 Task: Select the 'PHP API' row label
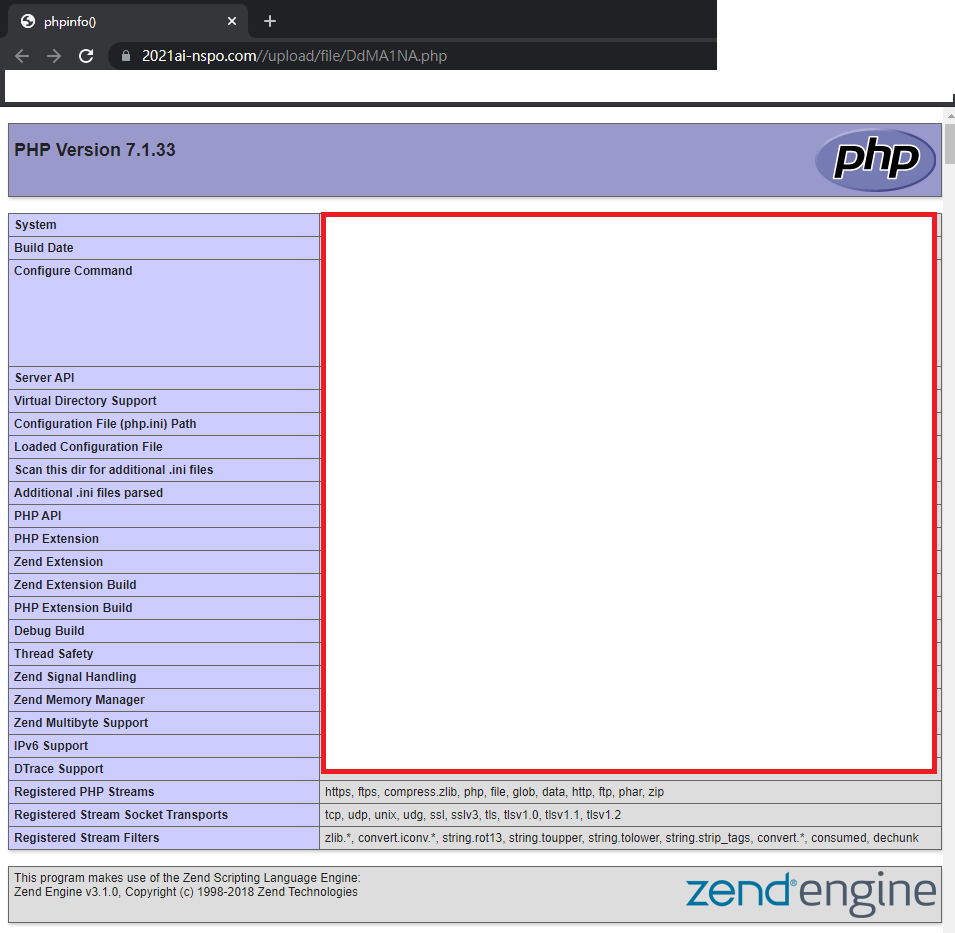(38, 516)
